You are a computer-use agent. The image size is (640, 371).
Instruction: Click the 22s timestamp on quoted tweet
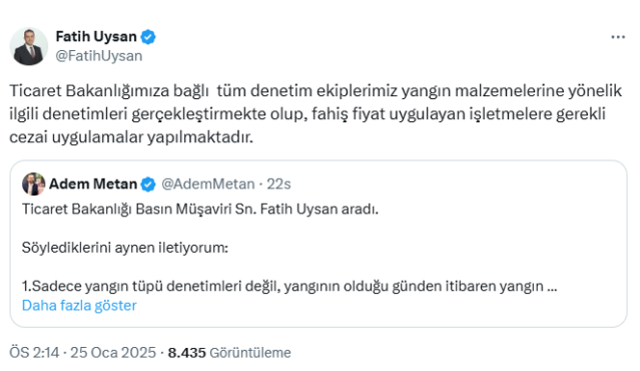click(279, 184)
